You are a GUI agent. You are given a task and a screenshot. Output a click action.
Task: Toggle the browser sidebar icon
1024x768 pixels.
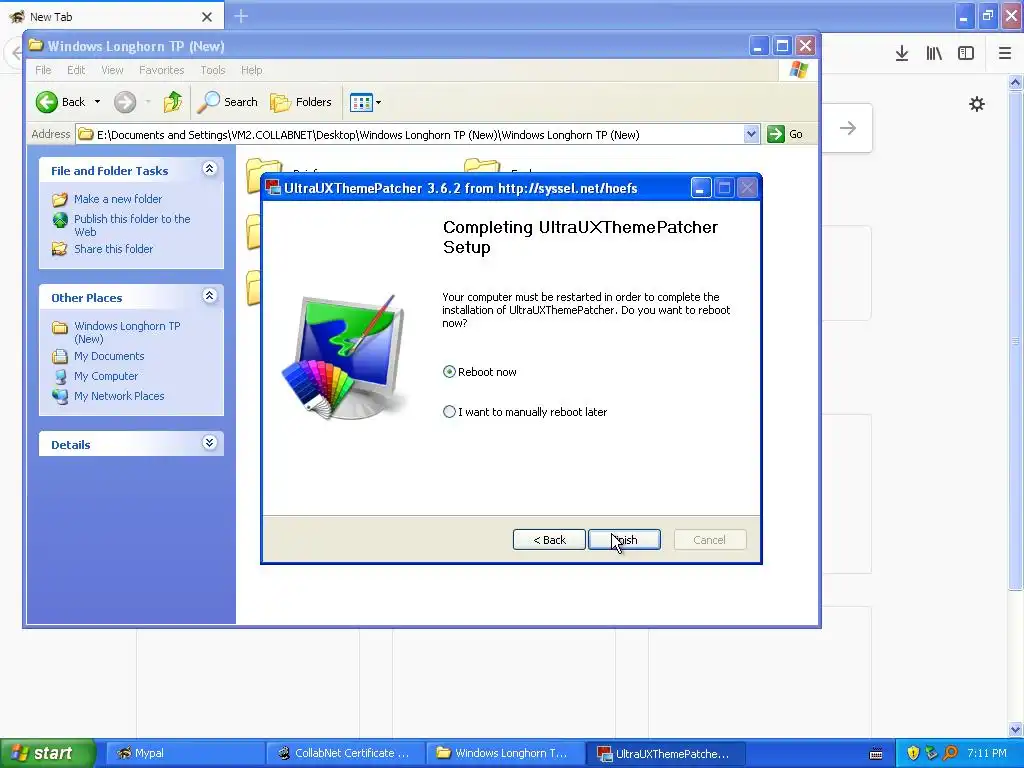tap(966, 54)
